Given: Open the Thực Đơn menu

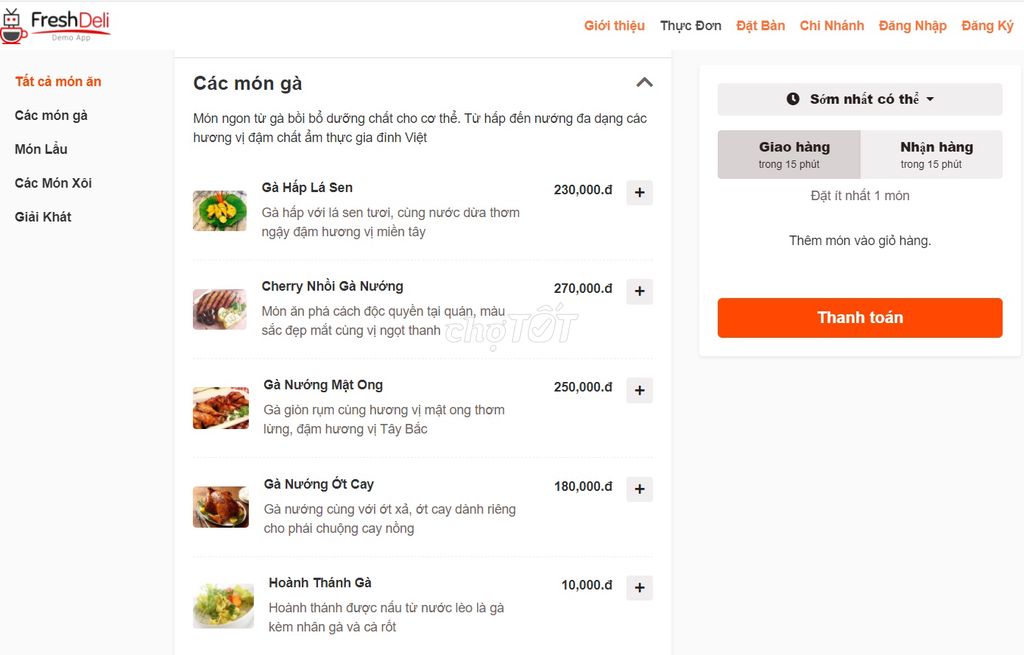Looking at the screenshot, I should coord(690,25).
